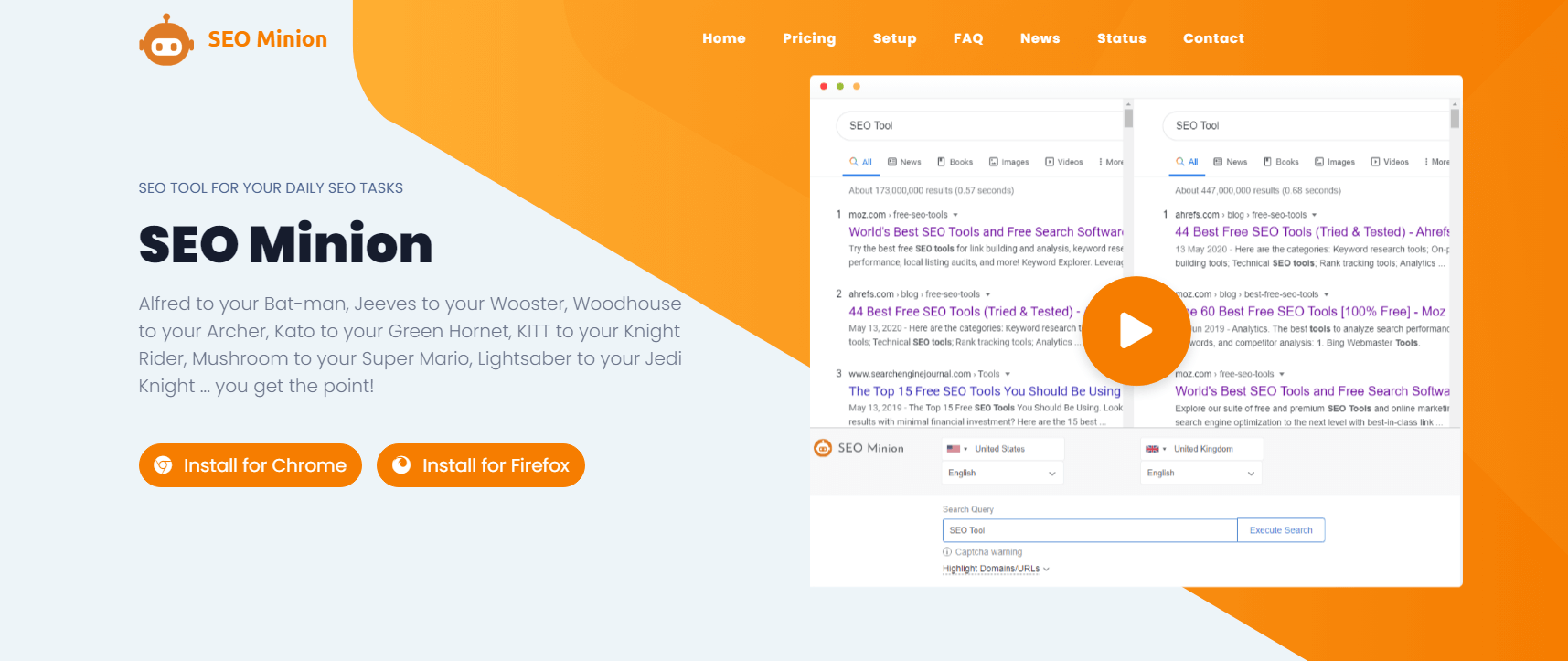Select the Books tab in left results
Viewport: 1568px width, 661px height.
coord(955,162)
